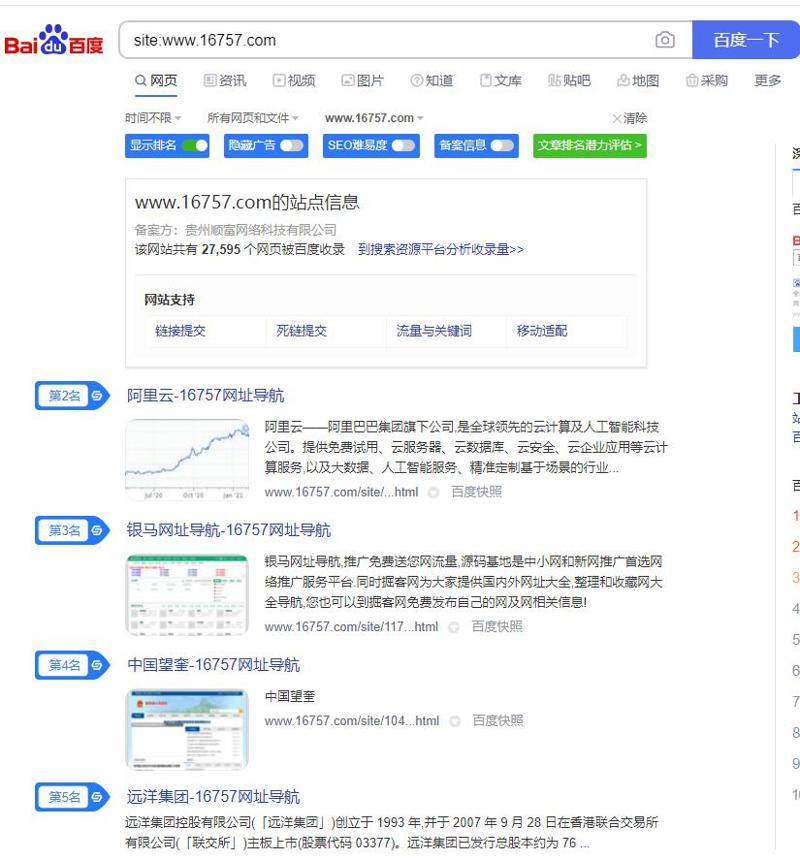Click the 备案方 贵州顺富网络科技有限公司 text
The width and height of the screenshot is (800, 860).
point(236,230)
